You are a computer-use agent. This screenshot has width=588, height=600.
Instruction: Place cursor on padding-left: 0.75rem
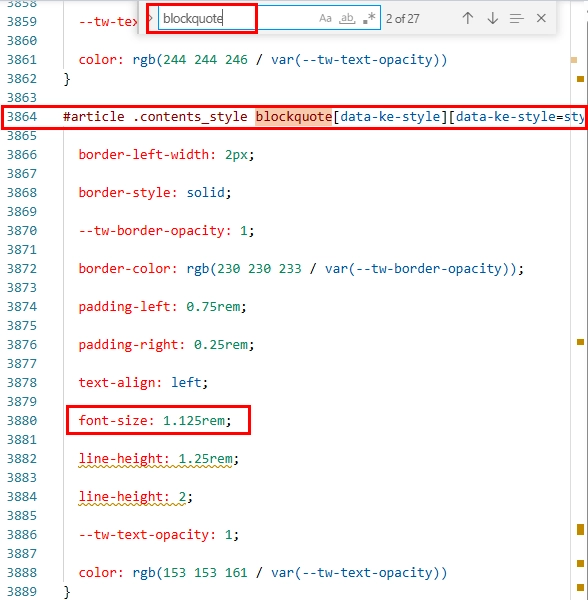pyautogui.click(x=163, y=307)
